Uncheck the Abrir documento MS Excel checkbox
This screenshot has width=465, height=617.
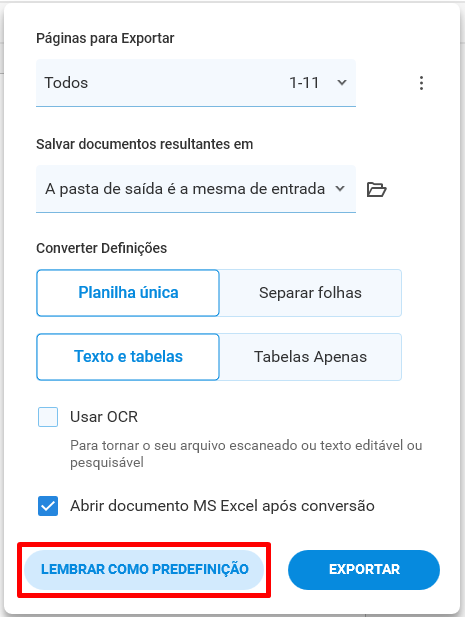(x=48, y=506)
